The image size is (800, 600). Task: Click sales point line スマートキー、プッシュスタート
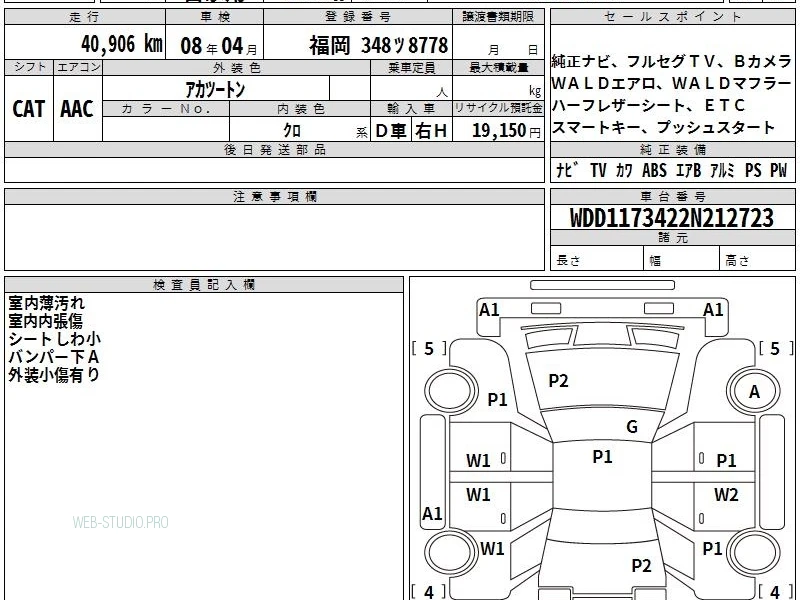tap(663, 127)
